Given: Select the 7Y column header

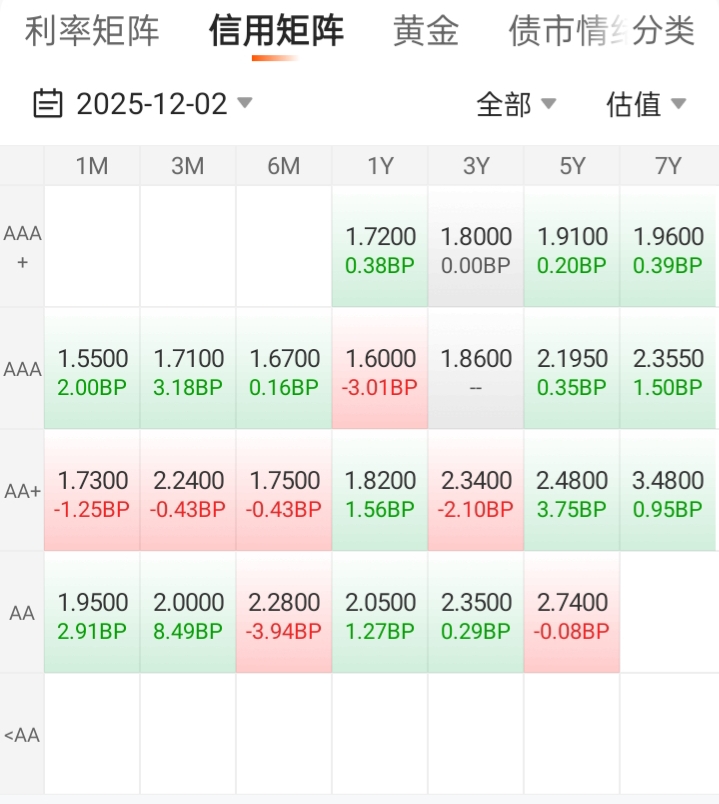Looking at the screenshot, I should pos(668,166).
